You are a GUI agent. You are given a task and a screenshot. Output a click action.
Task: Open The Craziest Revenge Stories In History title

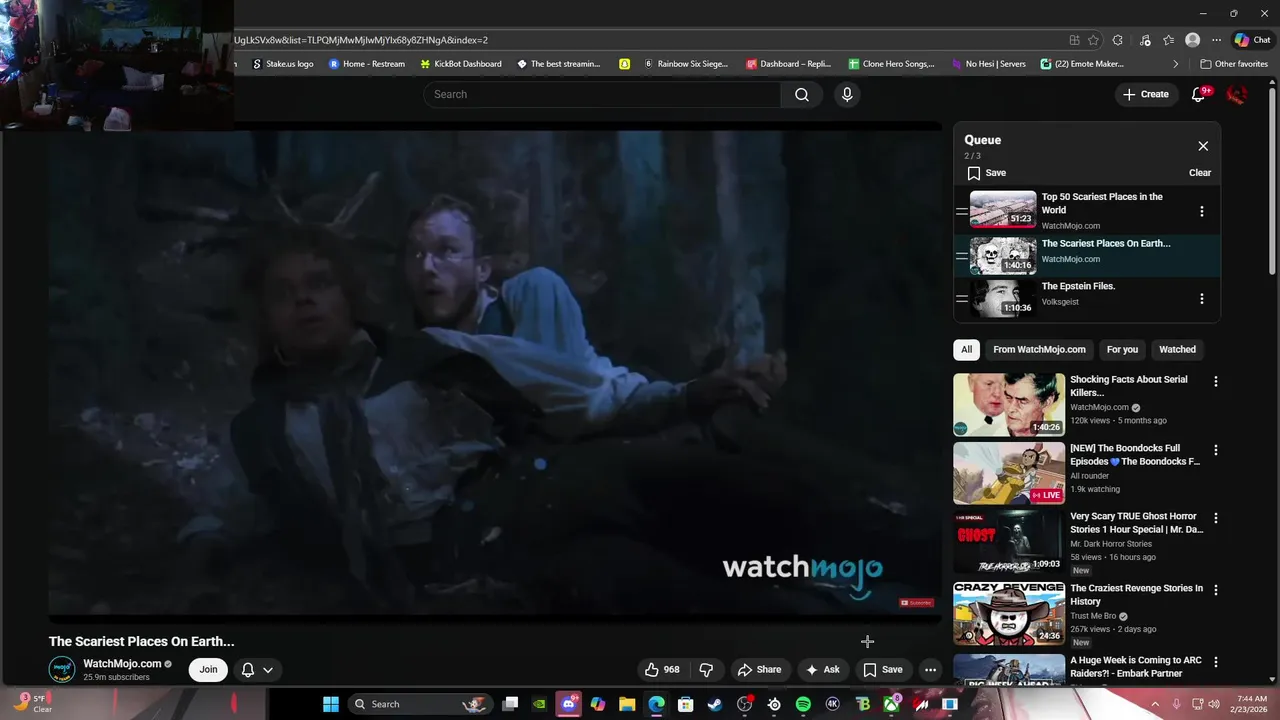pos(1137,595)
